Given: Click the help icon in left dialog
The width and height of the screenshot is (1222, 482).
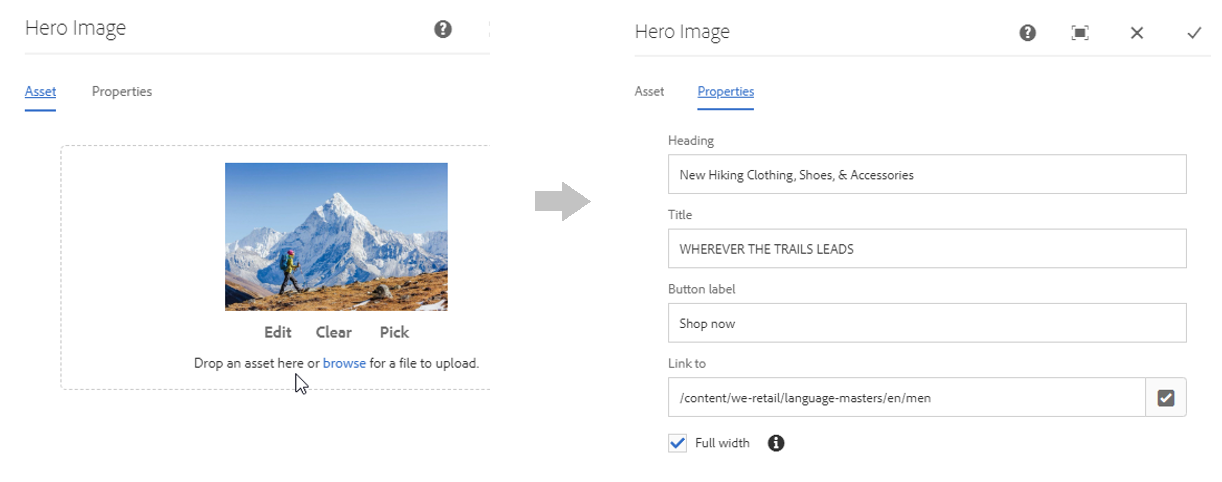Looking at the screenshot, I should [443, 29].
